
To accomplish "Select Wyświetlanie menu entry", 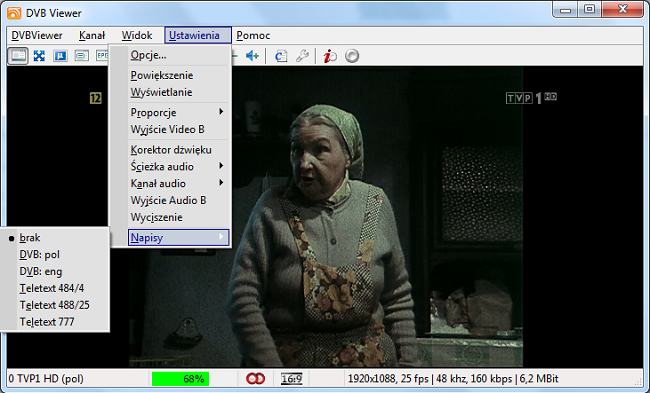I will click(x=179, y=92).
